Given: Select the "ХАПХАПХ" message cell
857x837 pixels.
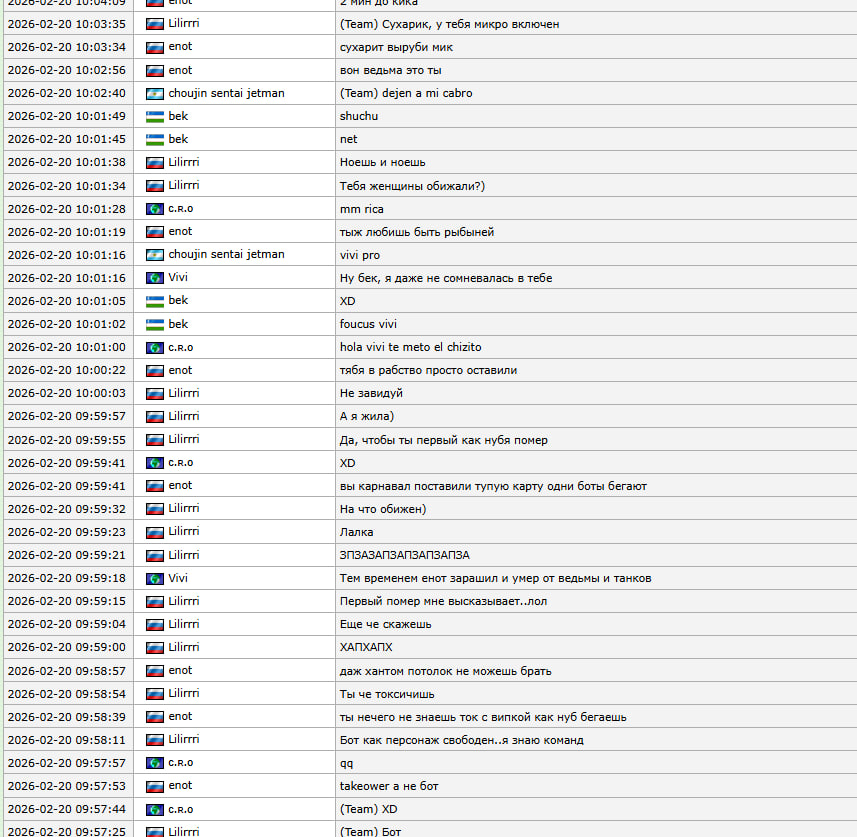Looking at the screenshot, I should pyautogui.click(x=366, y=647).
